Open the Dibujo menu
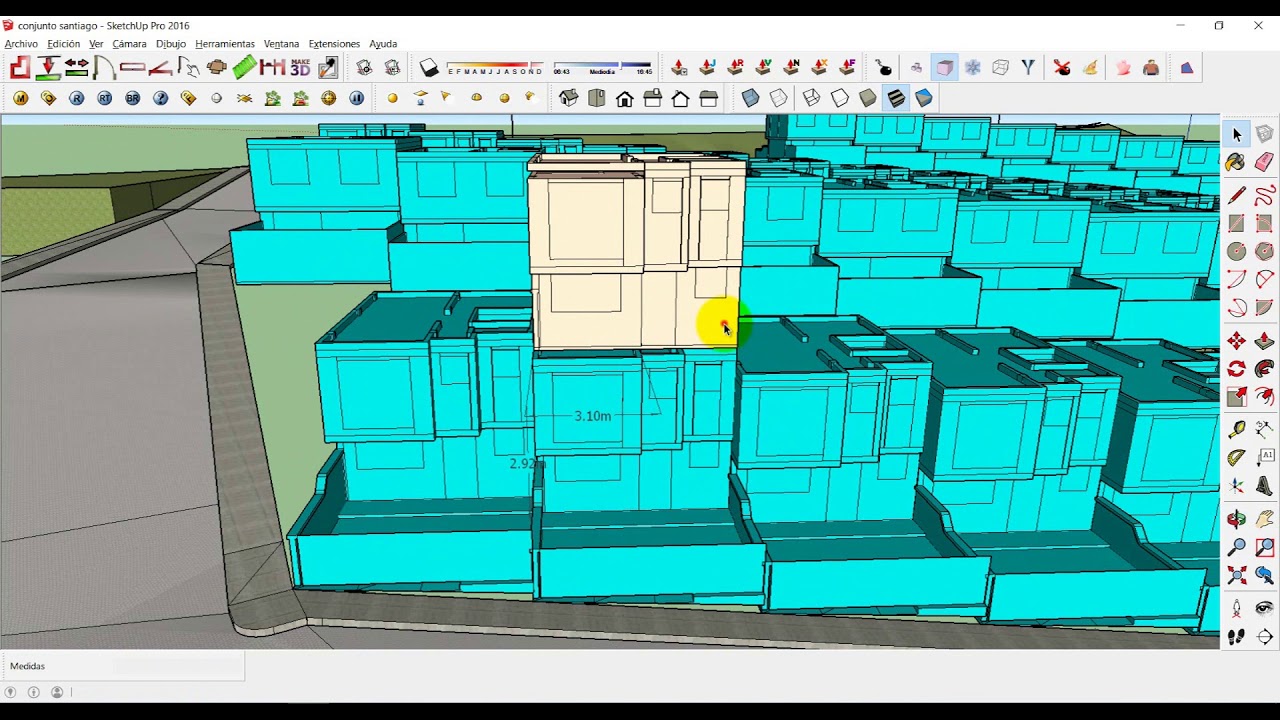Screen dimensions: 1280x720 click(171, 44)
